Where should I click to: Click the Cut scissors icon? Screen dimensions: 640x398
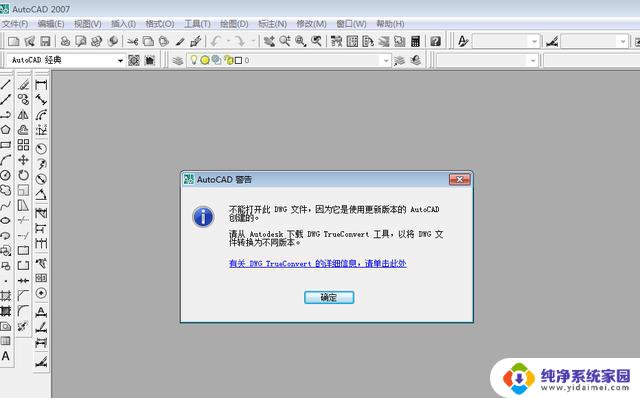[x=133, y=41]
